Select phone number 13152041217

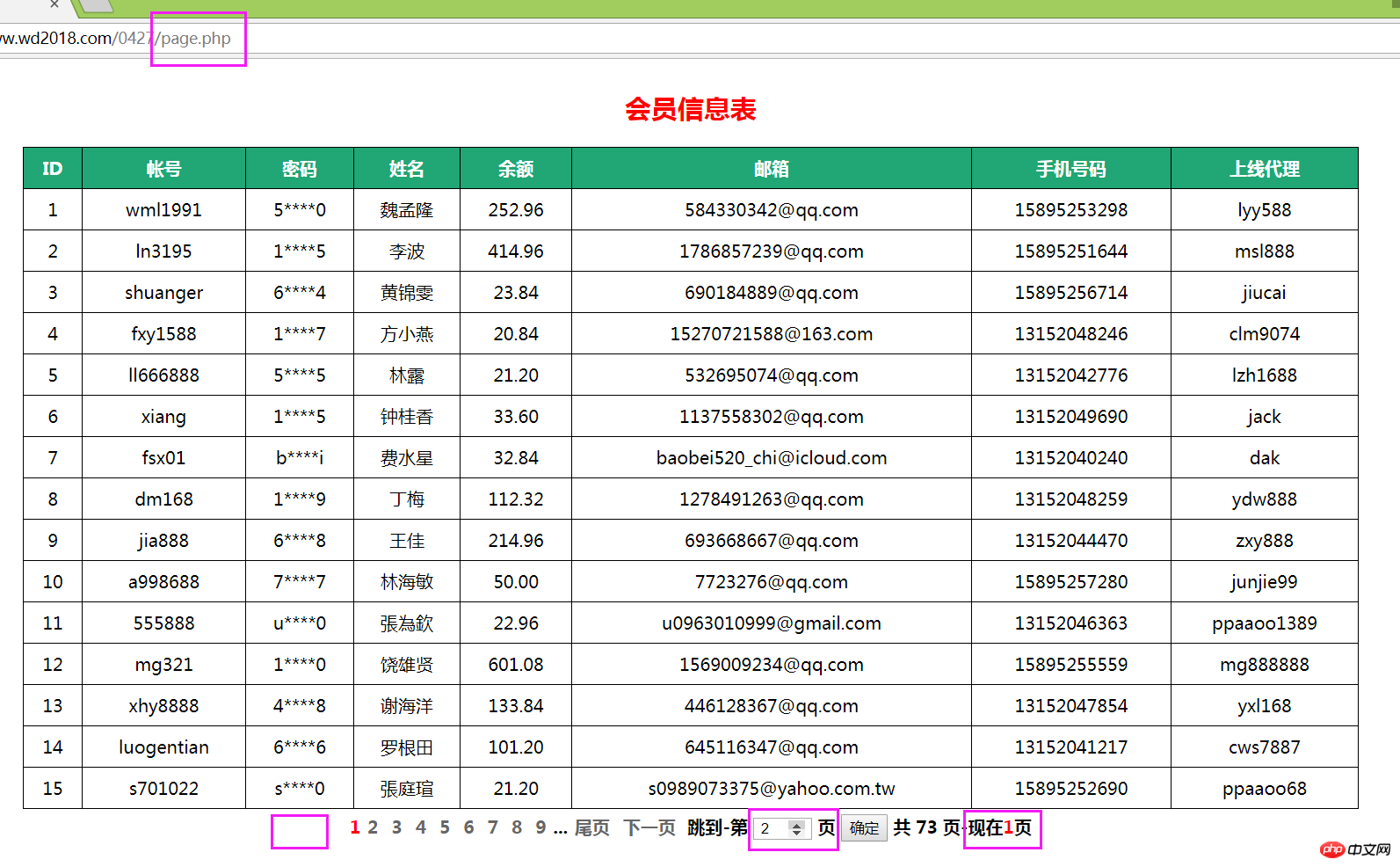pyautogui.click(x=1071, y=747)
